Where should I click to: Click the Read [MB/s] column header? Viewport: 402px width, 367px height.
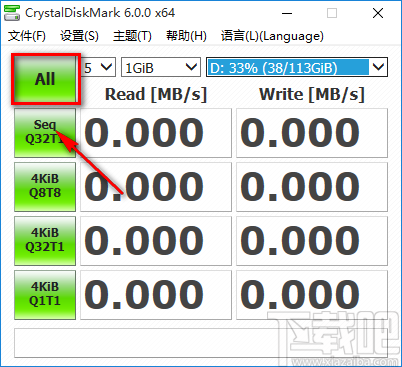click(x=156, y=94)
